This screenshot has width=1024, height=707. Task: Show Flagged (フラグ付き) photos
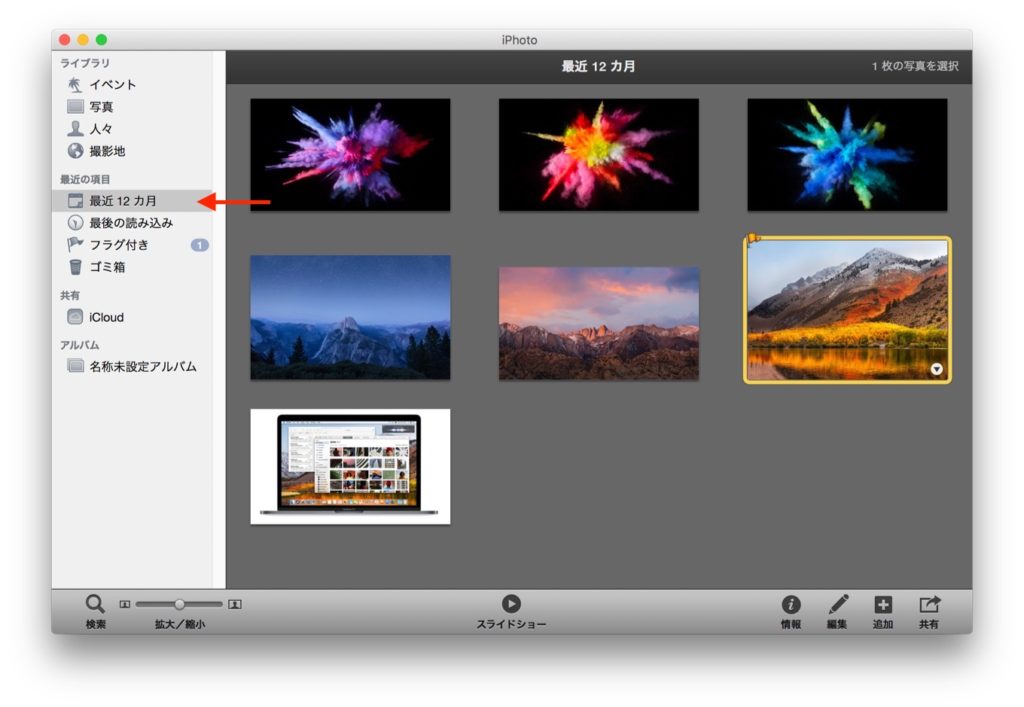coord(118,245)
